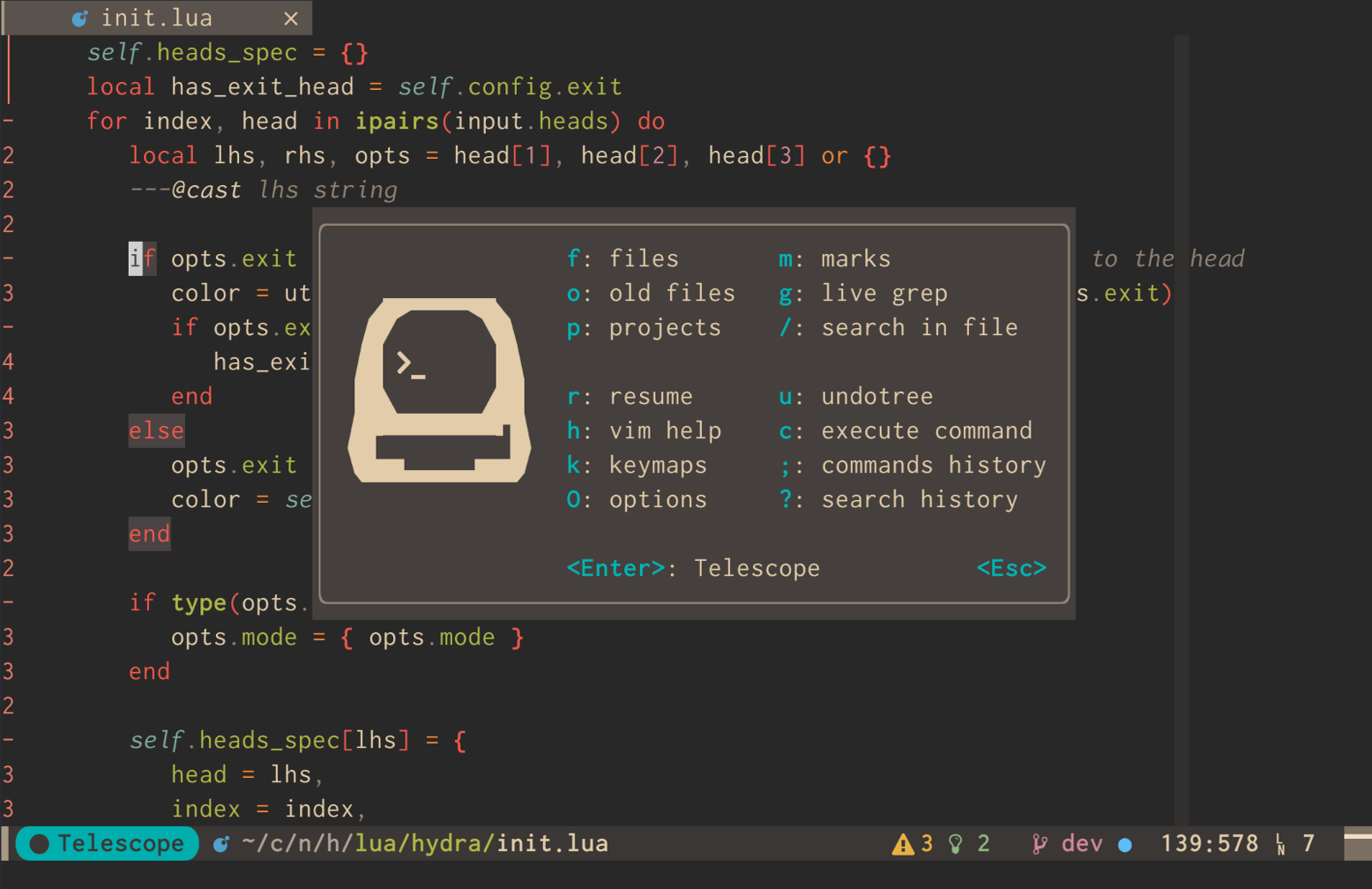Choose 'f: files' in the Telescope menu
The height and width of the screenshot is (889, 1372).
(623, 258)
